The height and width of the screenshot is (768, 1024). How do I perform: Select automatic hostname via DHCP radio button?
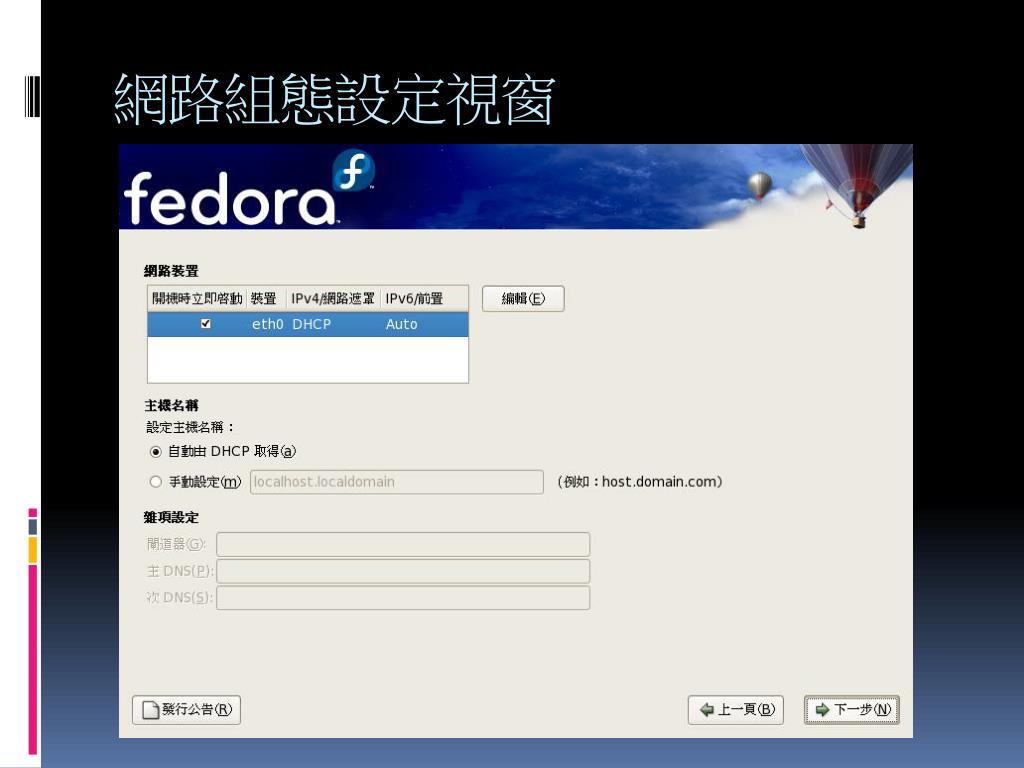155,452
